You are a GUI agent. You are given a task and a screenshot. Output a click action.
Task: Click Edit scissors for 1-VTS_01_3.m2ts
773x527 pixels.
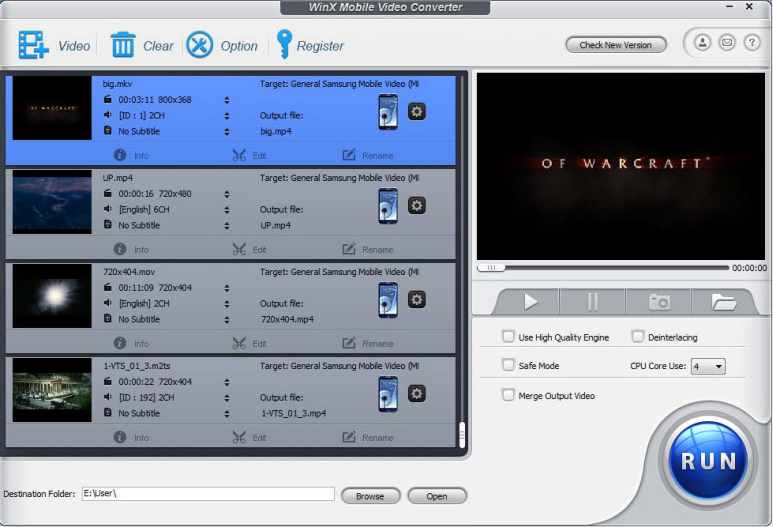click(249, 437)
